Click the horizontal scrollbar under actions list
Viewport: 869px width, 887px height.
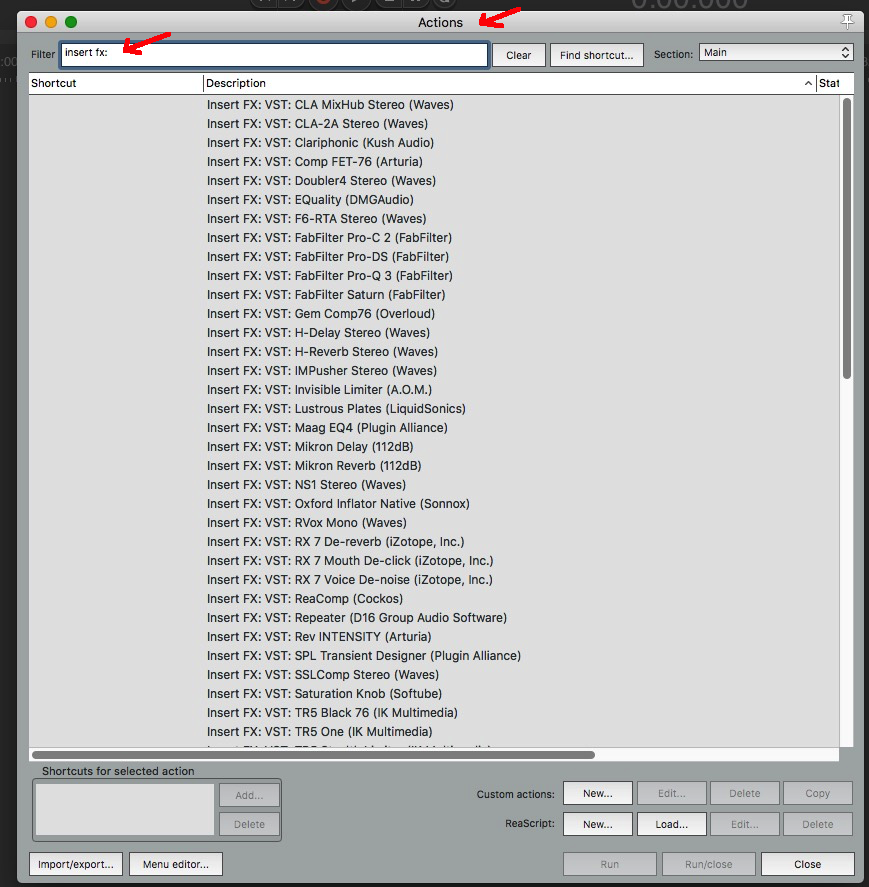pos(313,755)
